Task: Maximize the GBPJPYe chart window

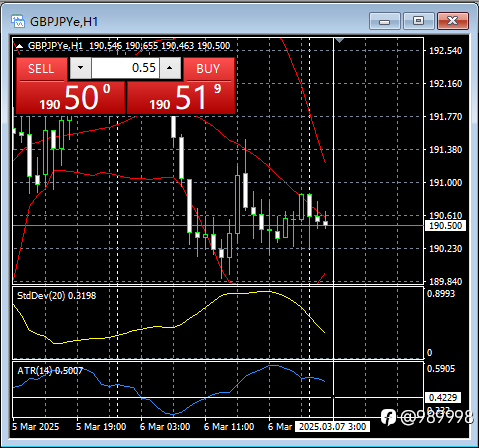Action: [419, 21]
